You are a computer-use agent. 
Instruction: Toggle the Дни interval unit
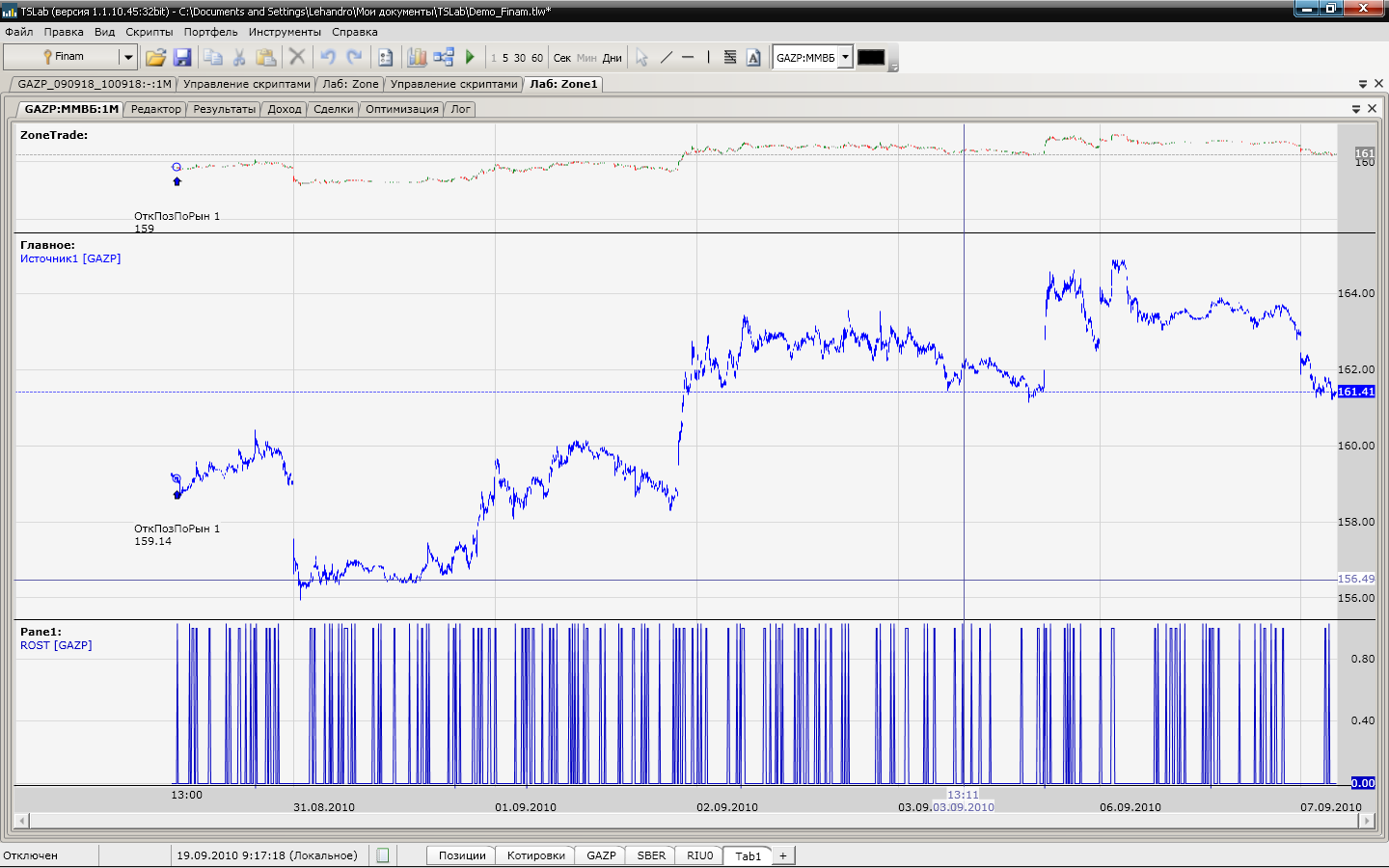[x=612, y=58]
